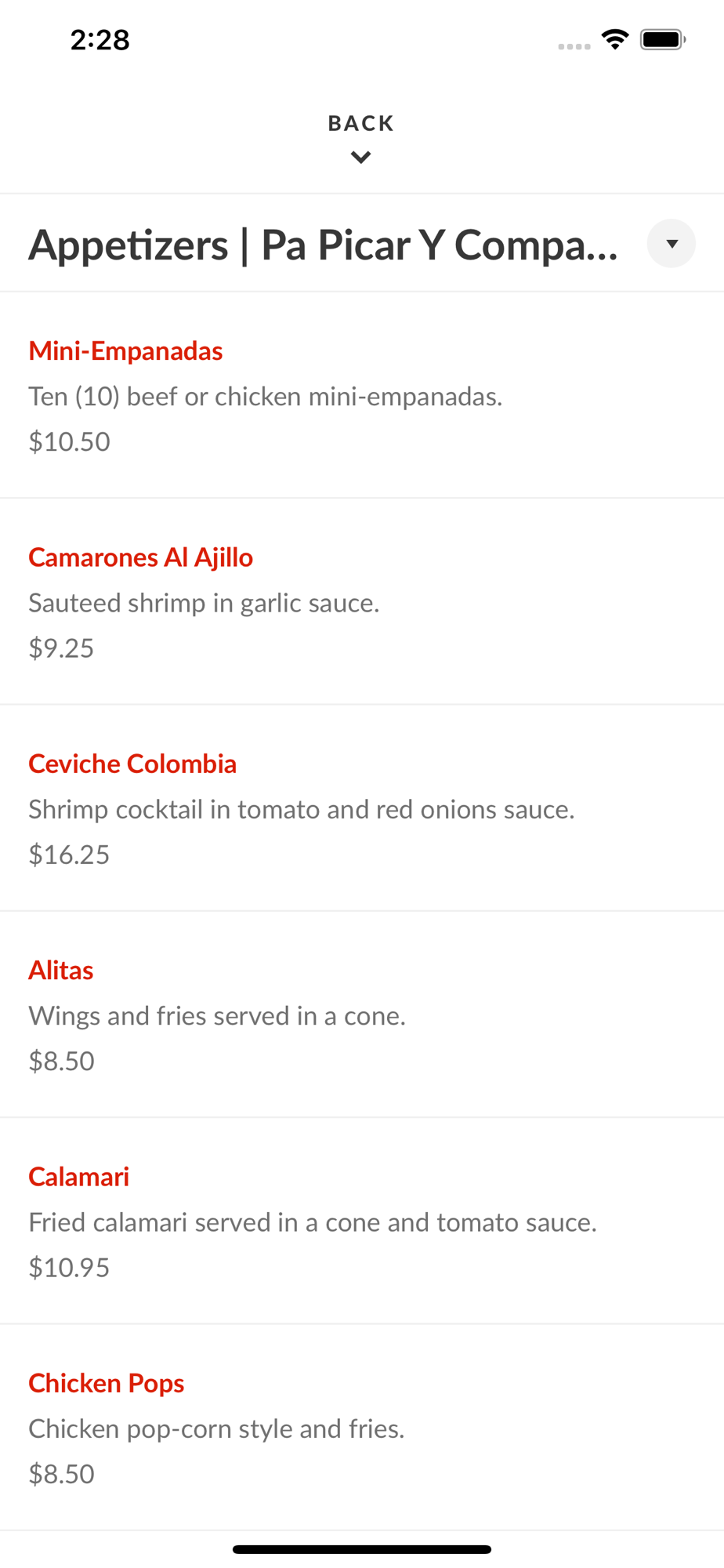Tap the home indicator bar

(x=362, y=1549)
